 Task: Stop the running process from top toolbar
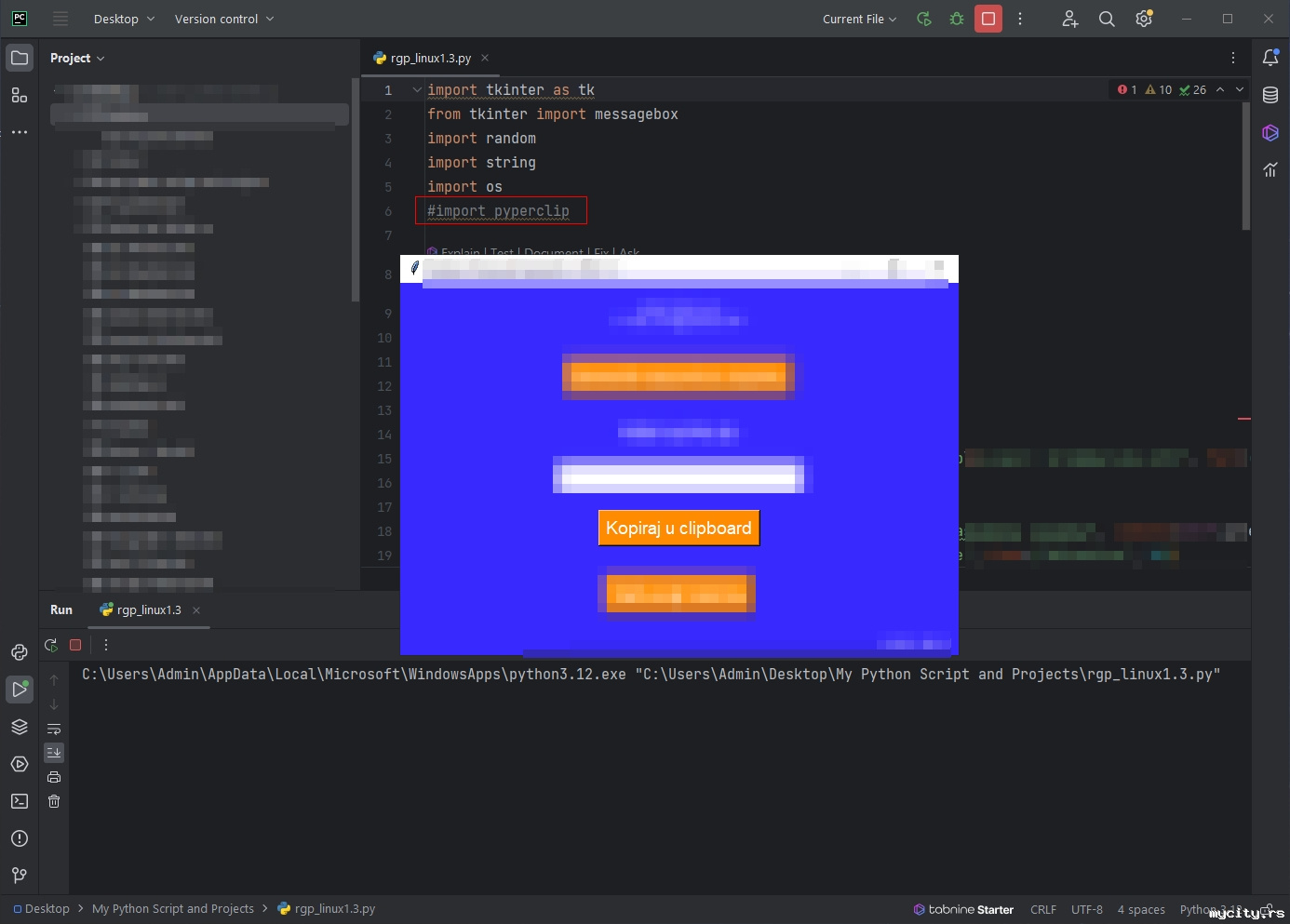[988, 19]
